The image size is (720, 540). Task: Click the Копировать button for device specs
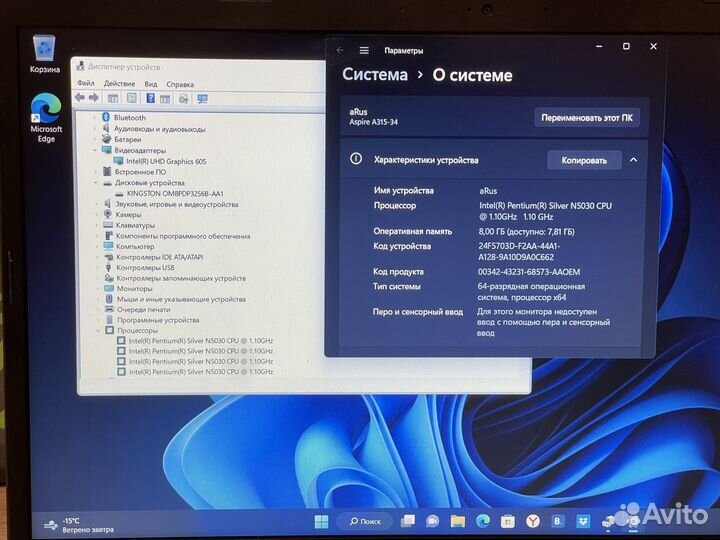584,160
